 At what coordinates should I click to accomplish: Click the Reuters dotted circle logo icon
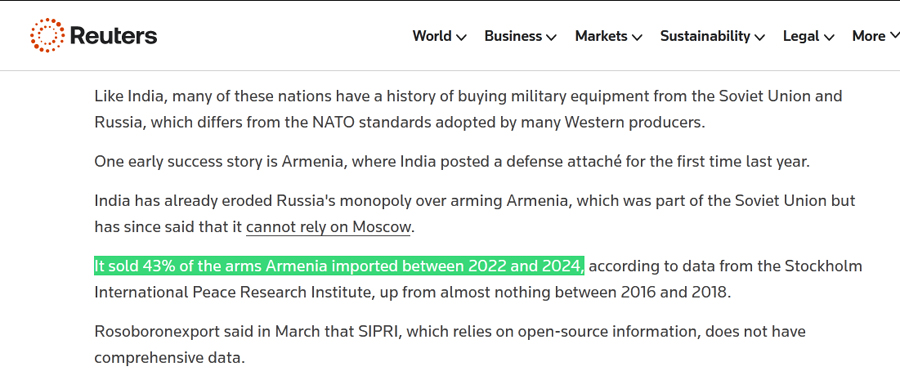[x=47, y=36]
